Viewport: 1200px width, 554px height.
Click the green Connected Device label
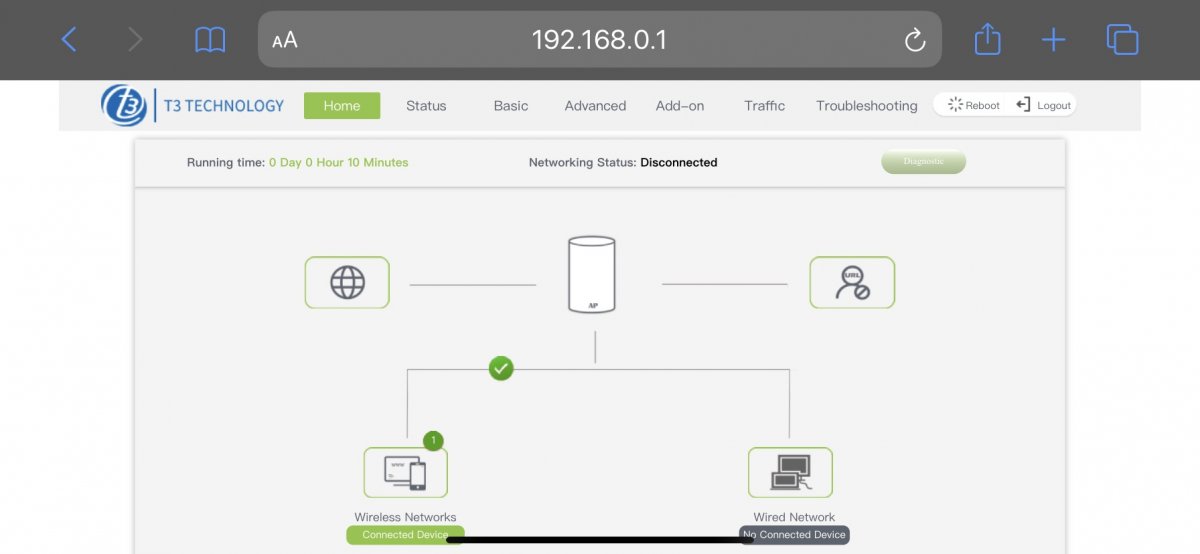pos(405,535)
